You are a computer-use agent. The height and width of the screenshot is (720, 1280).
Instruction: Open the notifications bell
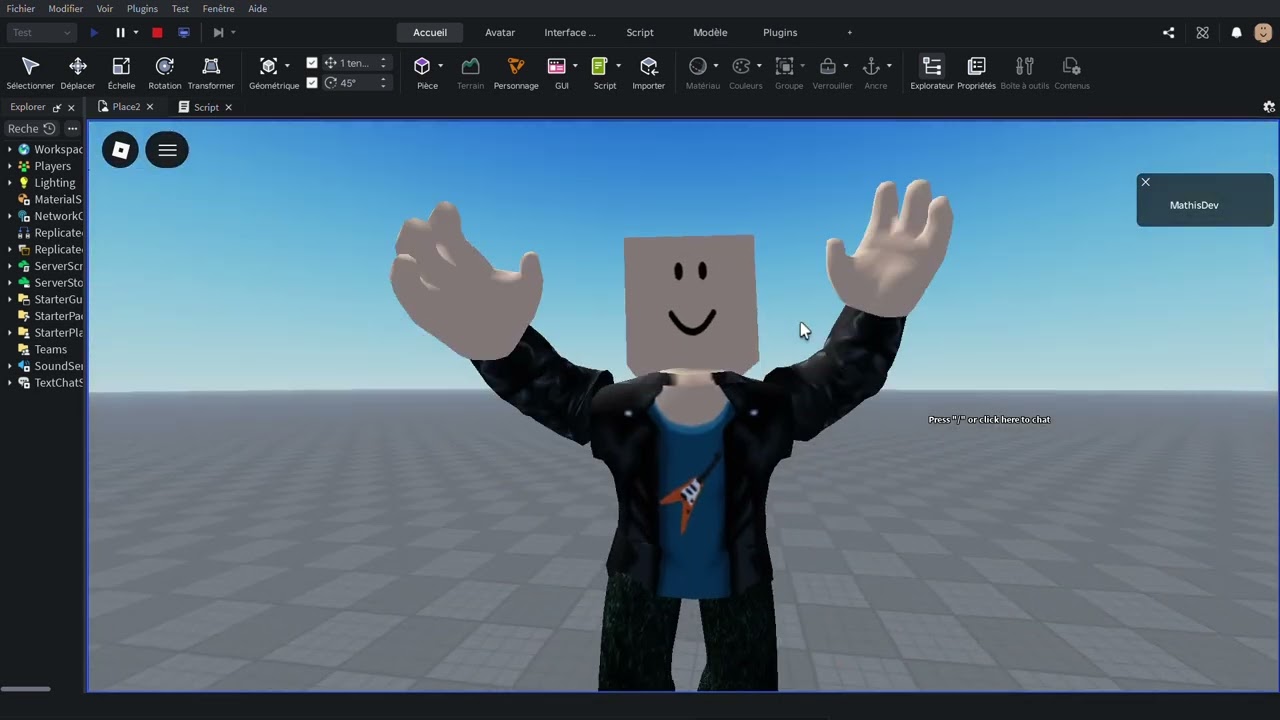click(x=1236, y=32)
